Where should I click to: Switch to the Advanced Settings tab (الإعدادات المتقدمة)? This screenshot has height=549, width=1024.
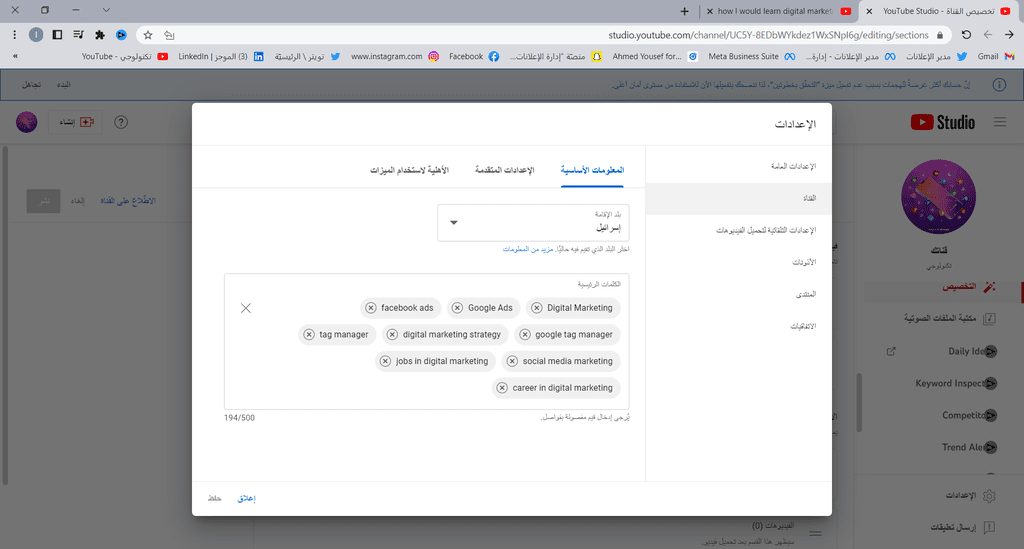[x=505, y=170]
